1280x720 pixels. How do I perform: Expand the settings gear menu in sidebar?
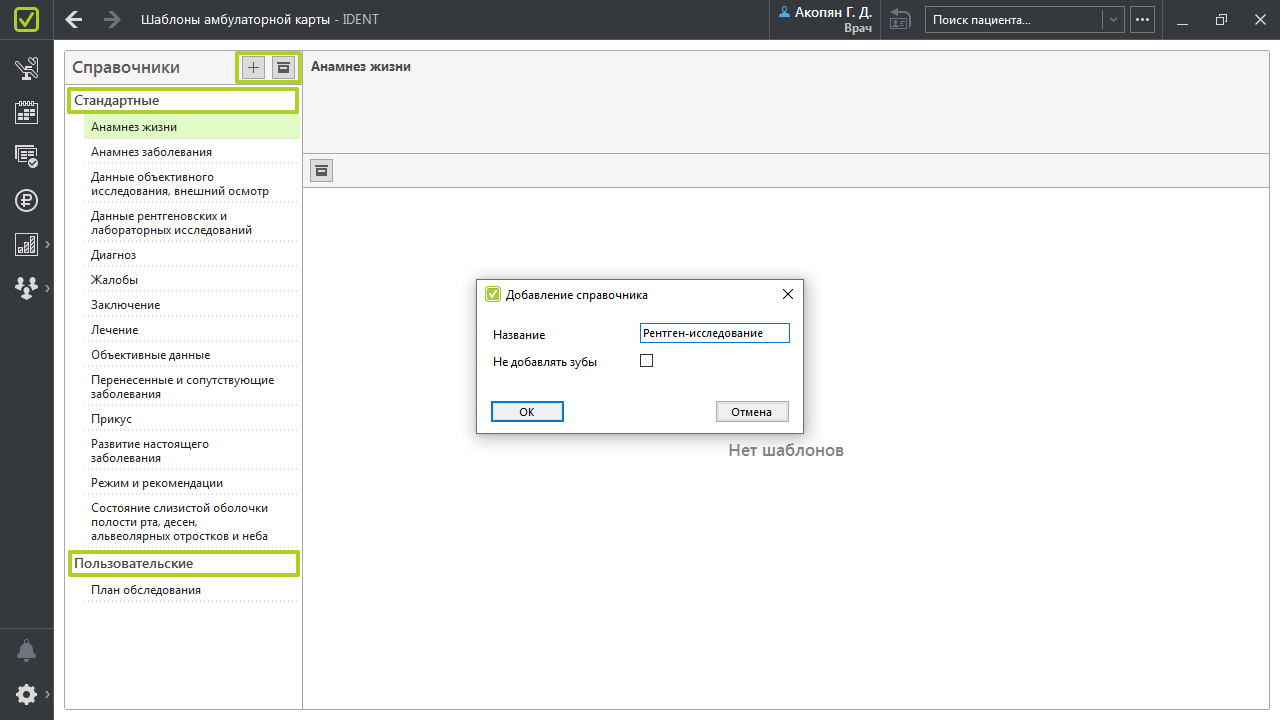point(26,694)
